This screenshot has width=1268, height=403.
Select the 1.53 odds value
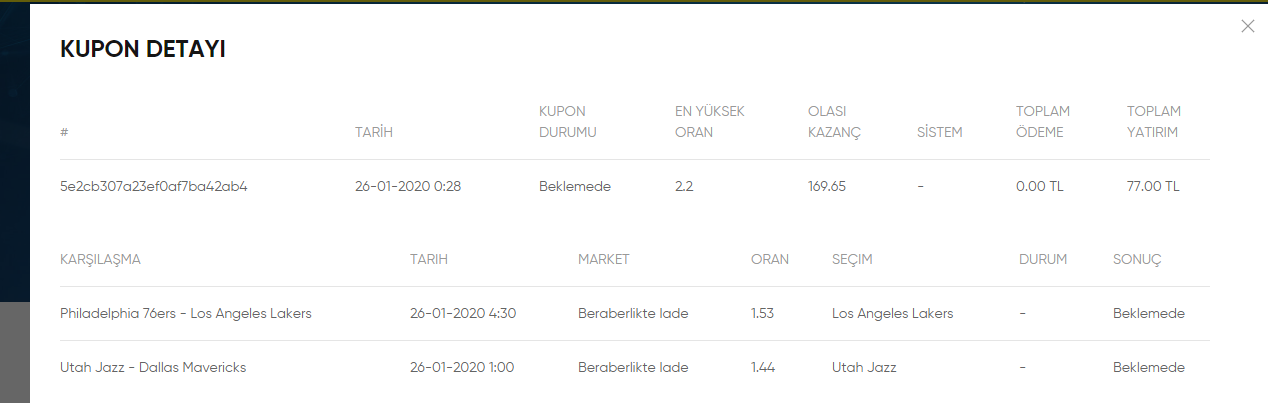click(x=764, y=313)
